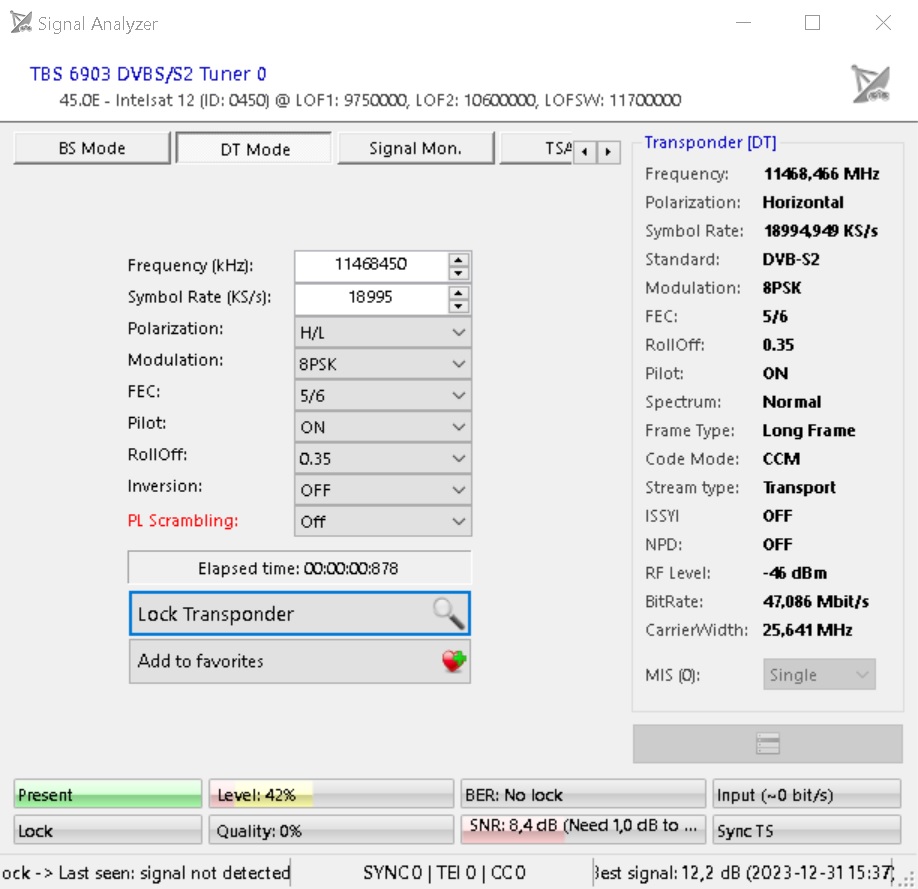
Task: Click the SNR 8,4 dB indicator bar
Action: coord(583,828)
